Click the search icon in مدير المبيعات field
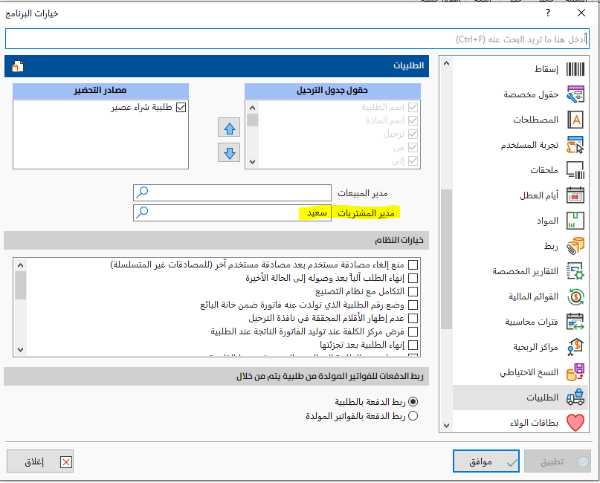The height and width of the screenshot is (483, 600). [x=142, y=192]
